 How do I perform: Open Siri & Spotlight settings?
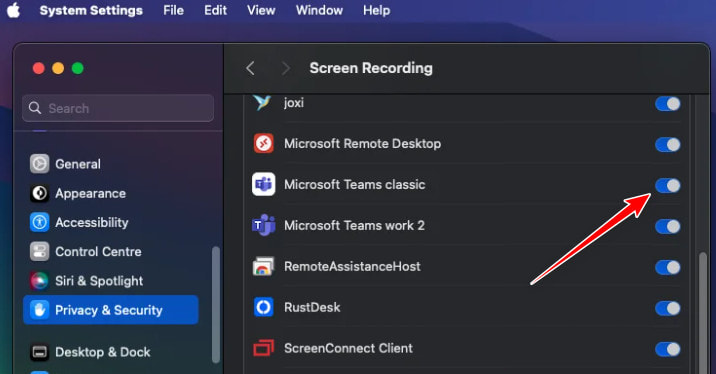point(111,281)
